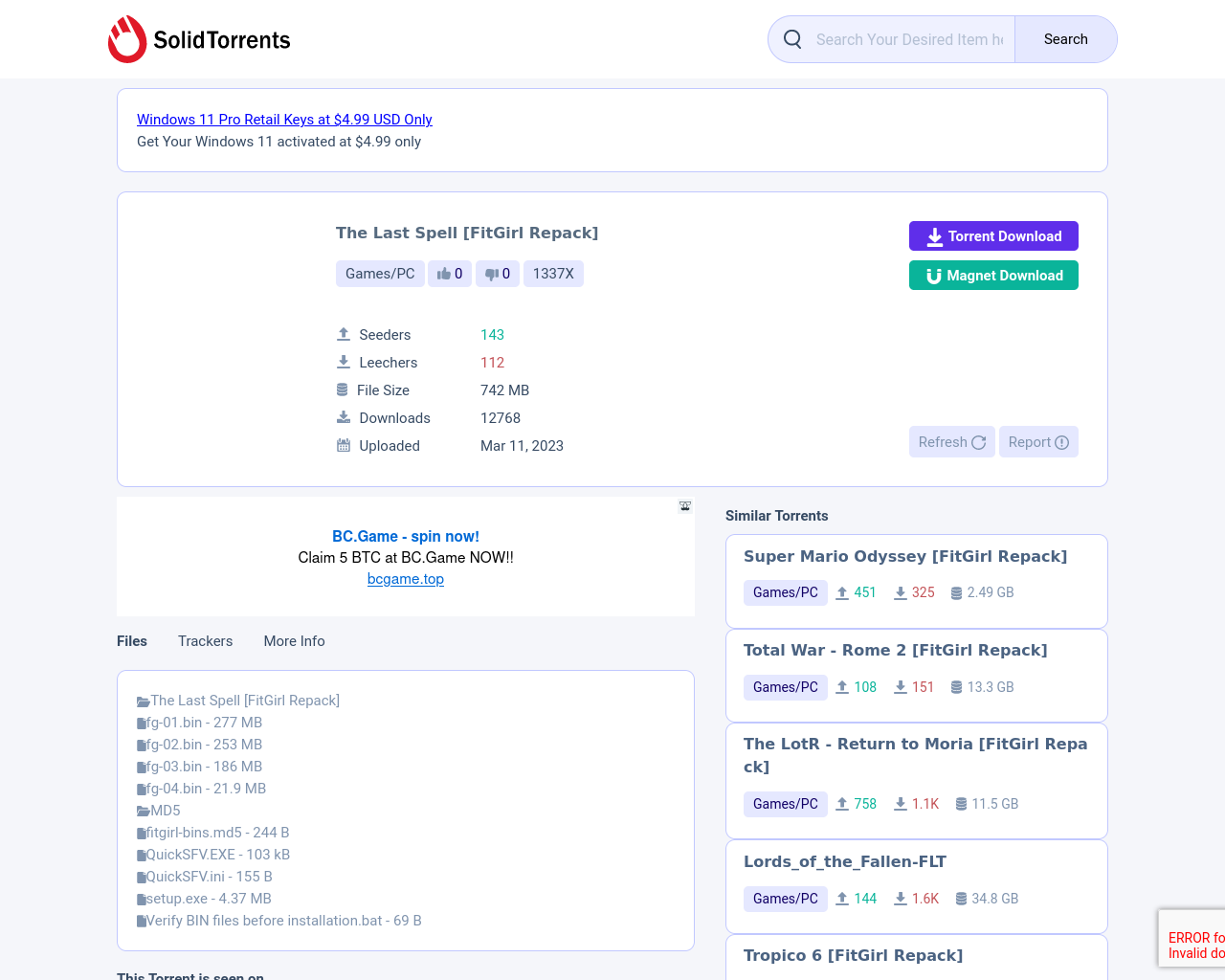Open Tropico 6 [FitGirl Repack] torrent

(x=854, y=956)
